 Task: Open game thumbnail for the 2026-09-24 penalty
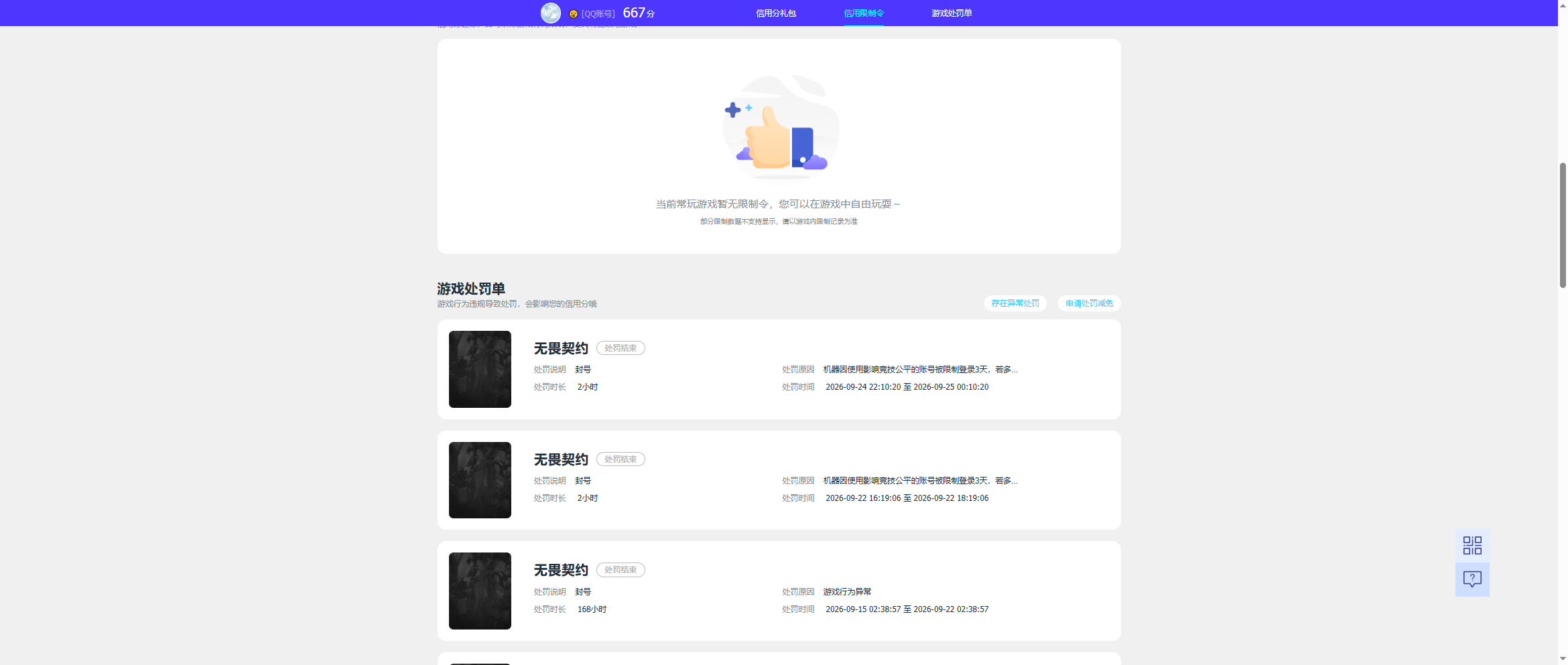[x=480, y=369]
